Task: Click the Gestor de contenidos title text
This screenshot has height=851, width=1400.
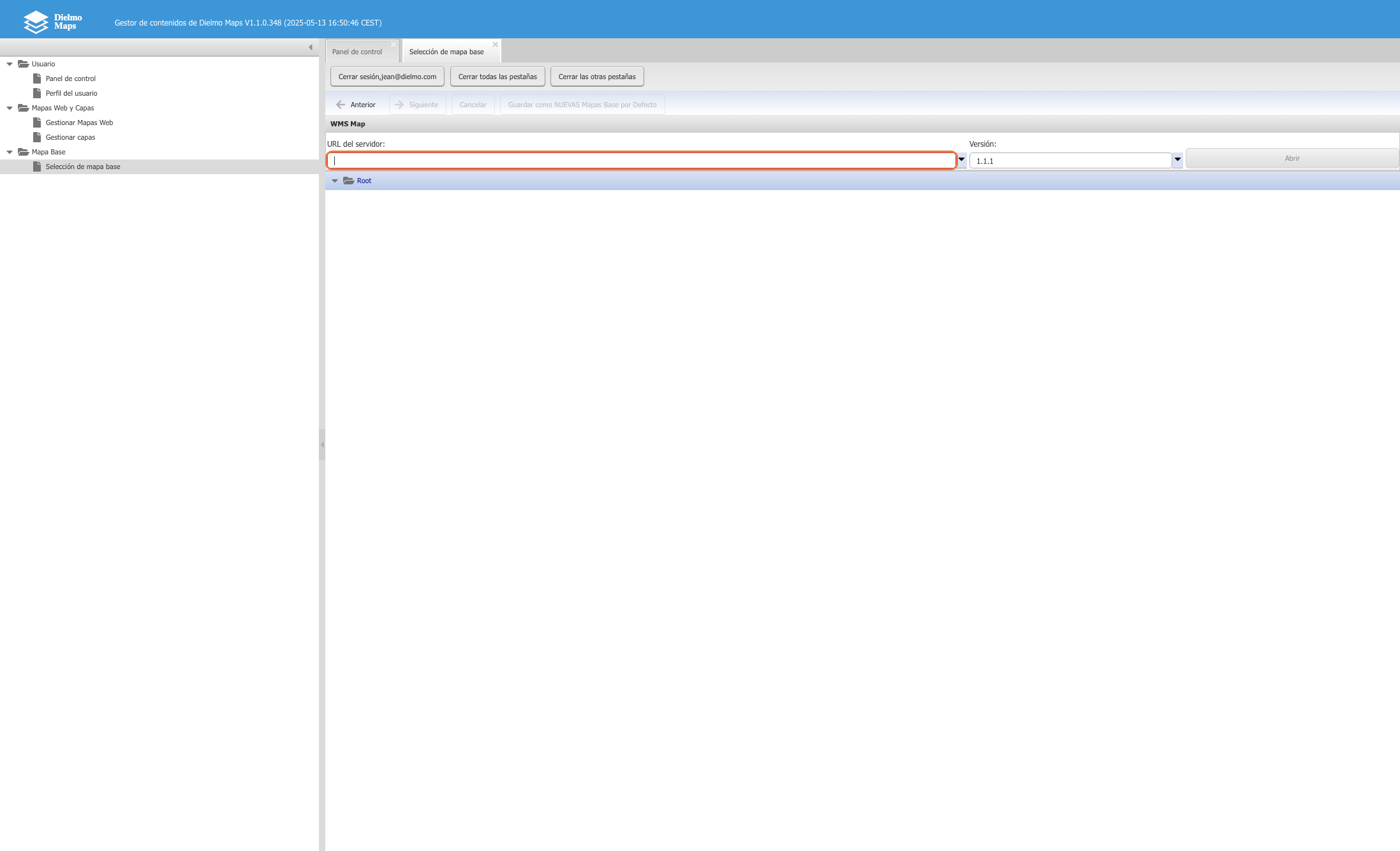Action: (248, 22)
